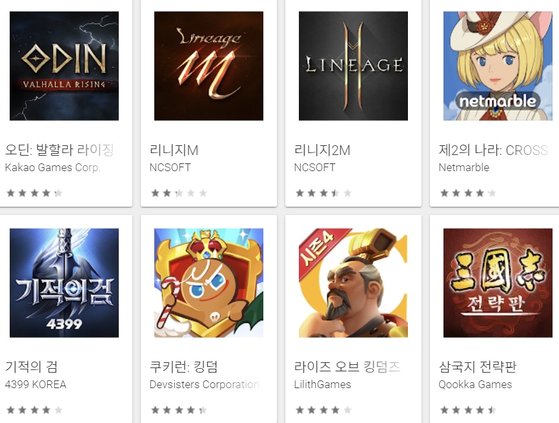Screen dimensions: 559x423
Task: Open the Netmarble developer link
Action: (464, 167)
